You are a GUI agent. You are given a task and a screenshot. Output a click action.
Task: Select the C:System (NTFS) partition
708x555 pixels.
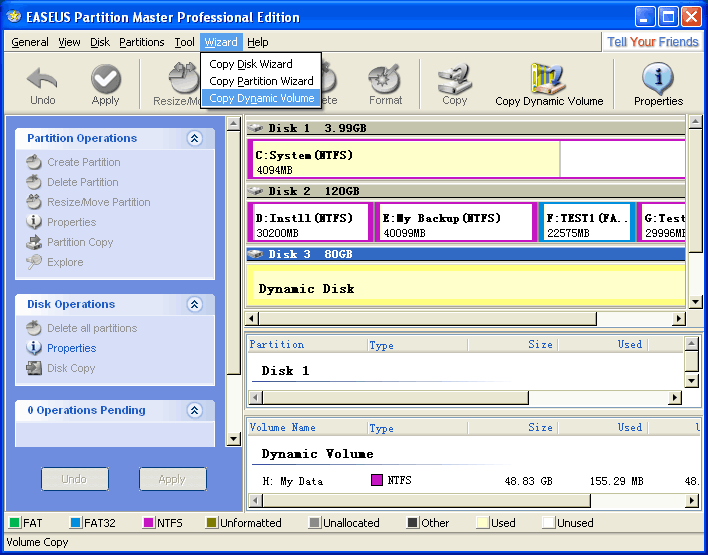tap(466, 159)
